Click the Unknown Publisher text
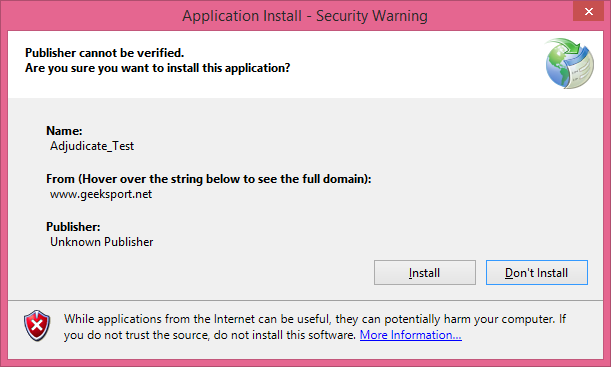Screen dimensions: 611x367 pyautogui.click(x=102, y=242)
